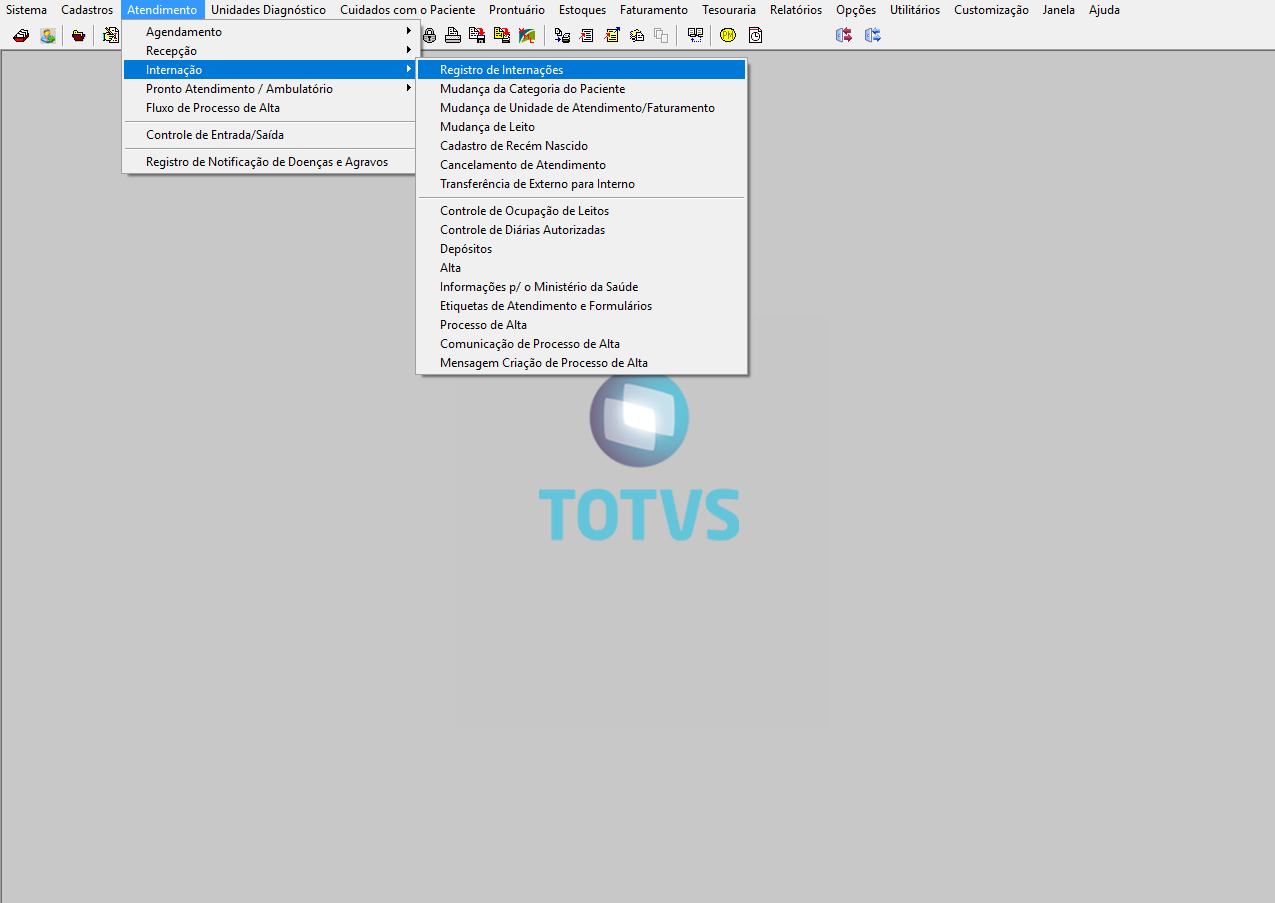Click the all-blue arrows icon at toolbar right

tap(873, 35)
